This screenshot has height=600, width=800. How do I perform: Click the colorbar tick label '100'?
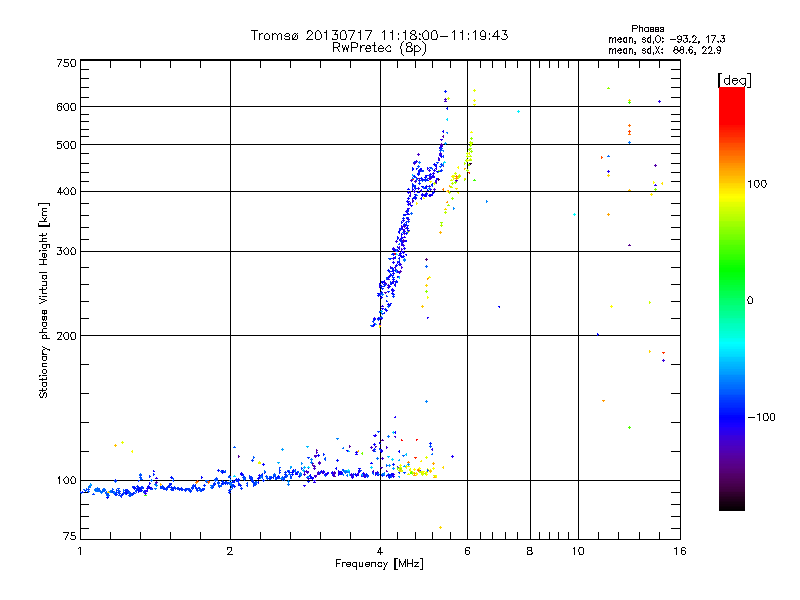(757, 184)
